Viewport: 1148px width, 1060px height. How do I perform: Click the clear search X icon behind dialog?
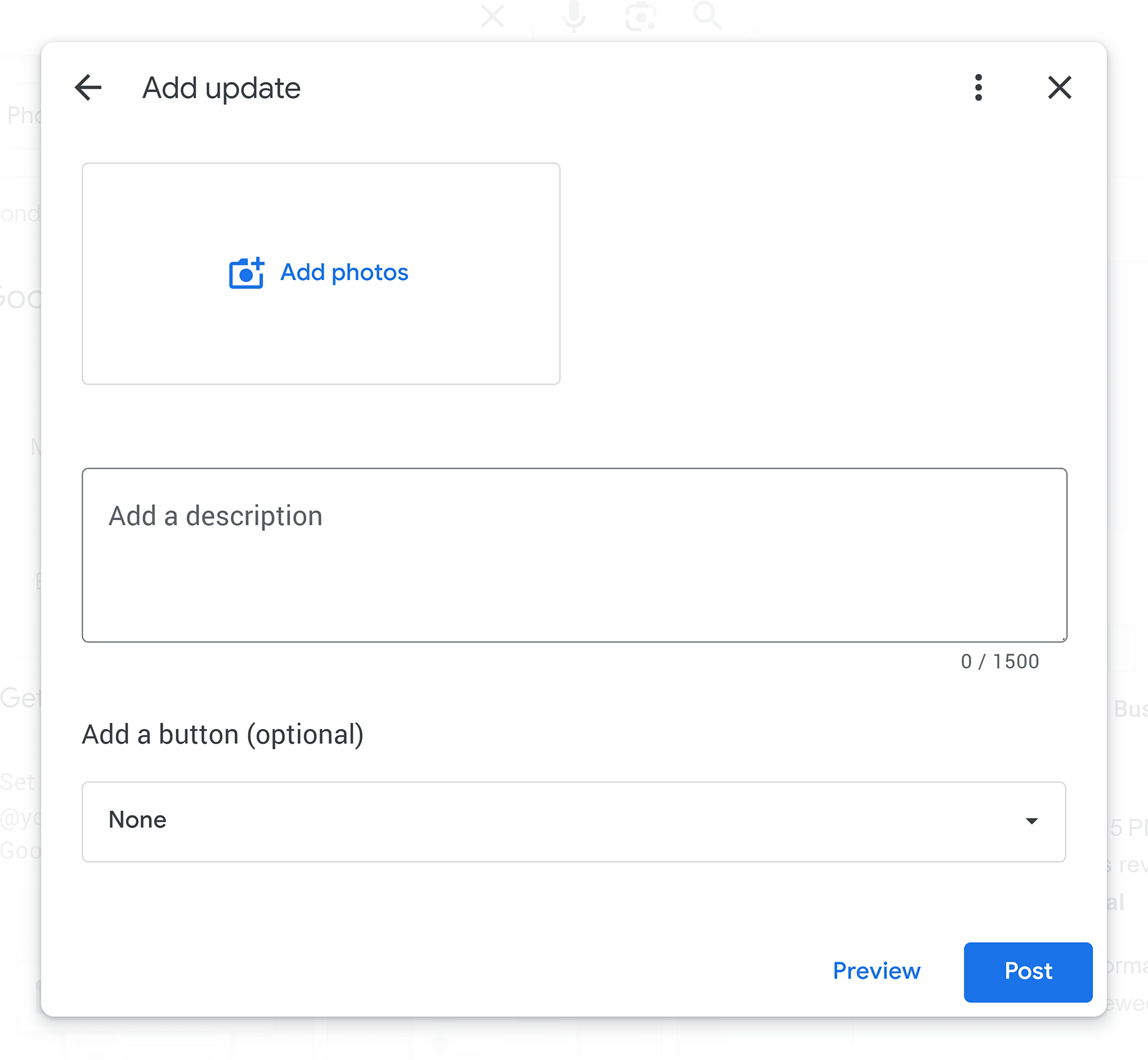click(x=492, y=16)
